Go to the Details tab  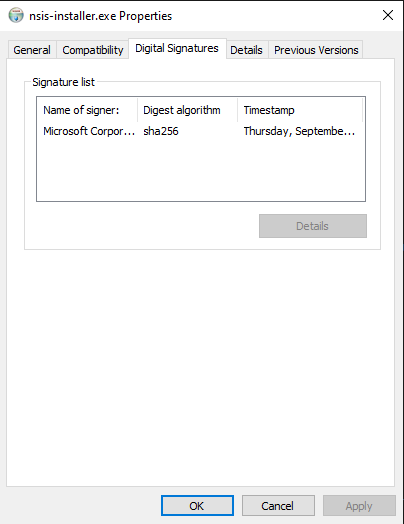[x=247, y=50]
